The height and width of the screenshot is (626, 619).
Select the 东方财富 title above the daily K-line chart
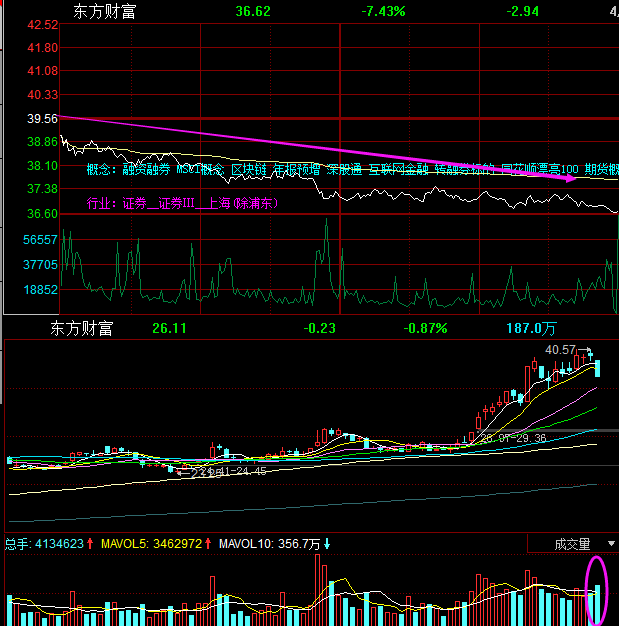(x=81, y=328)
